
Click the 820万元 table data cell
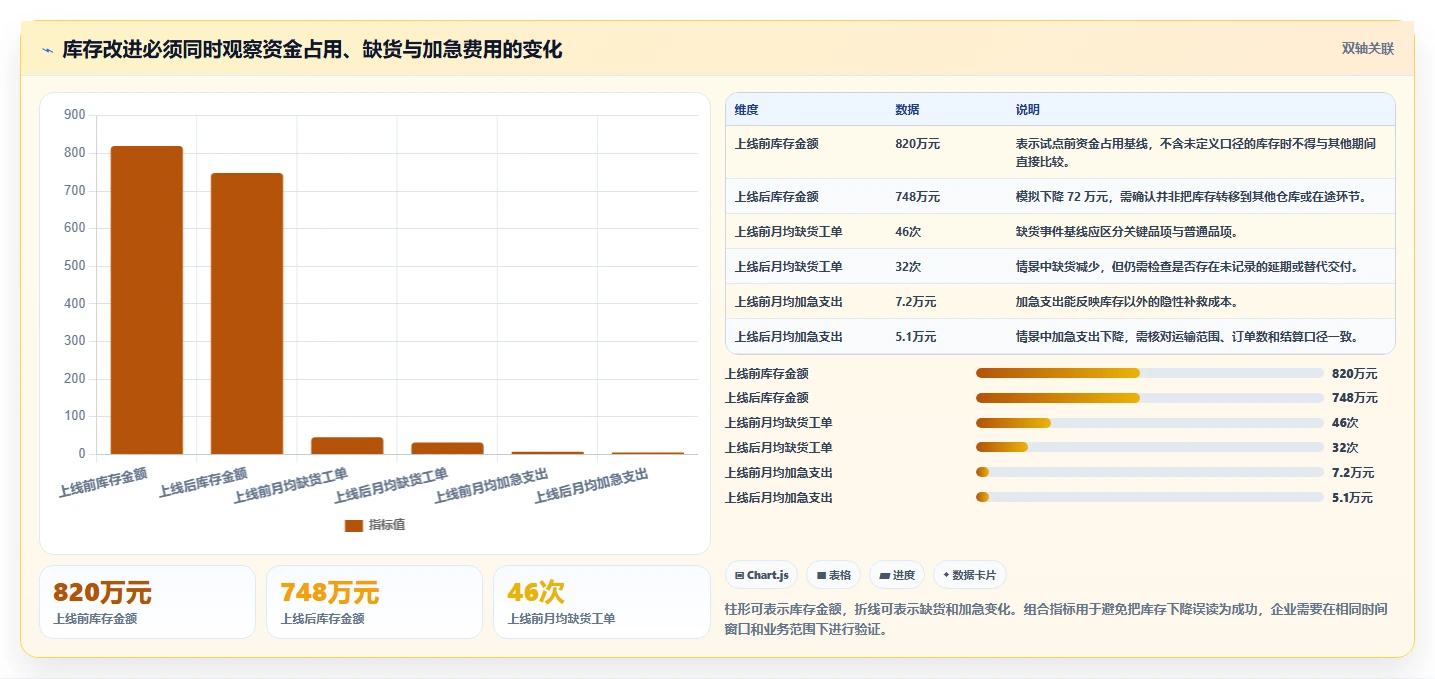click(917, 144)
